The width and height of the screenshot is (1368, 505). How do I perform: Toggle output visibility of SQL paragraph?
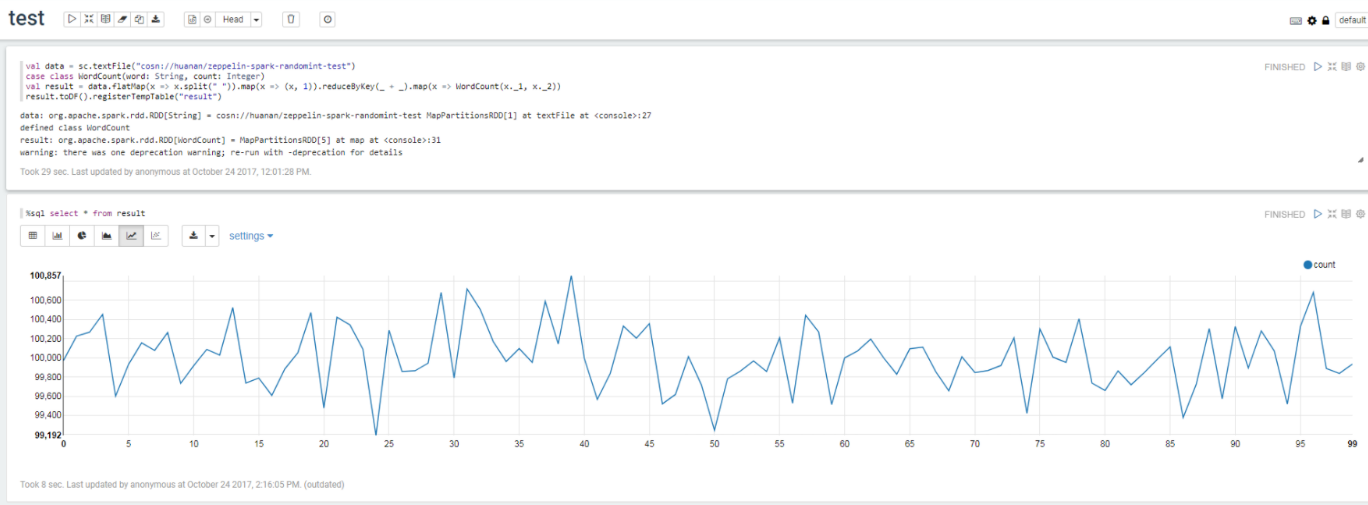point(1346,214)
